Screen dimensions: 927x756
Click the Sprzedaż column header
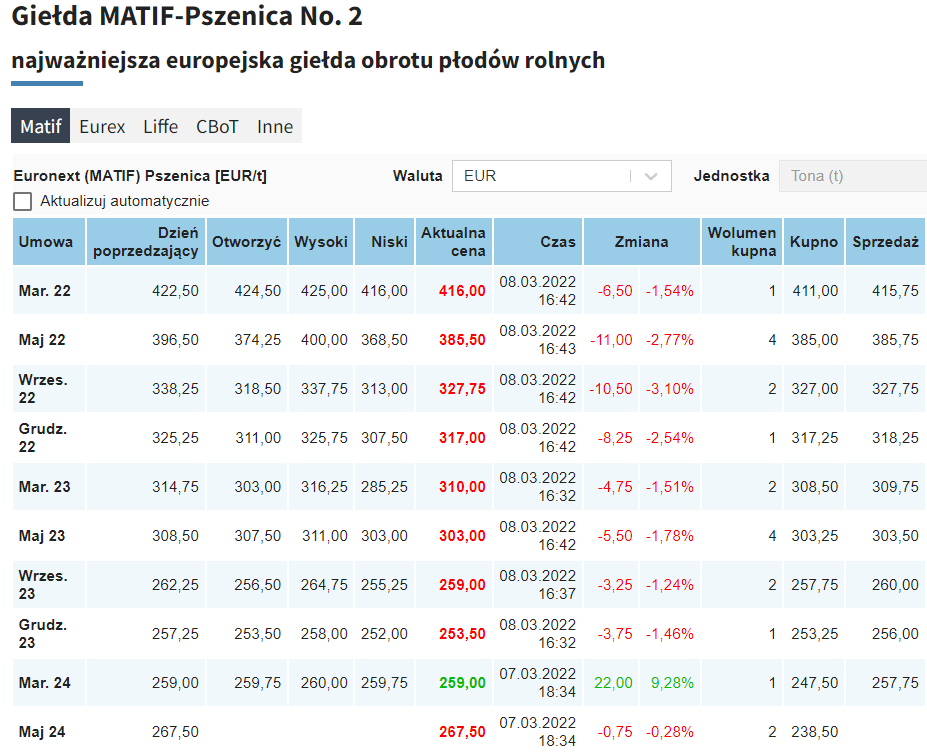click(x=885, y=242)
